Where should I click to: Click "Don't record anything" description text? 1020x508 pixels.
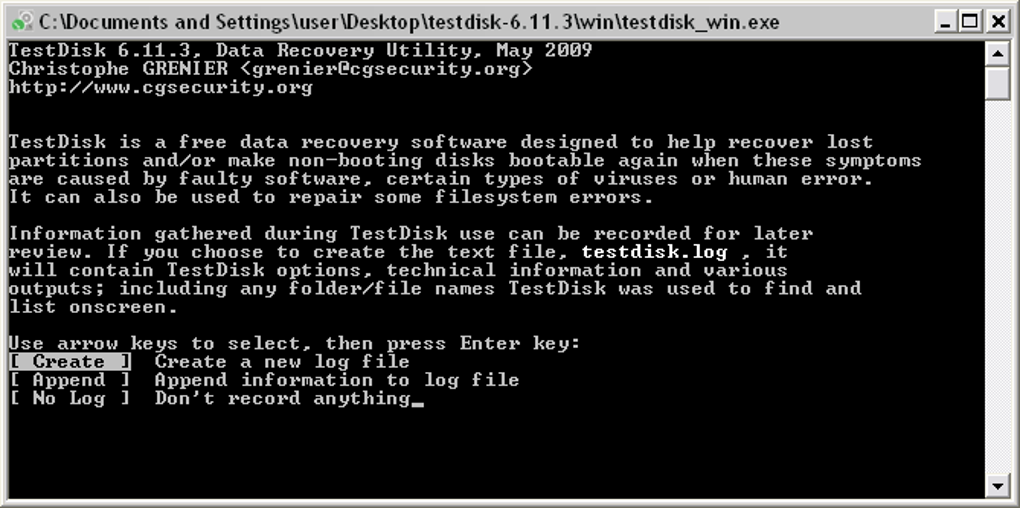coord(282,398)
